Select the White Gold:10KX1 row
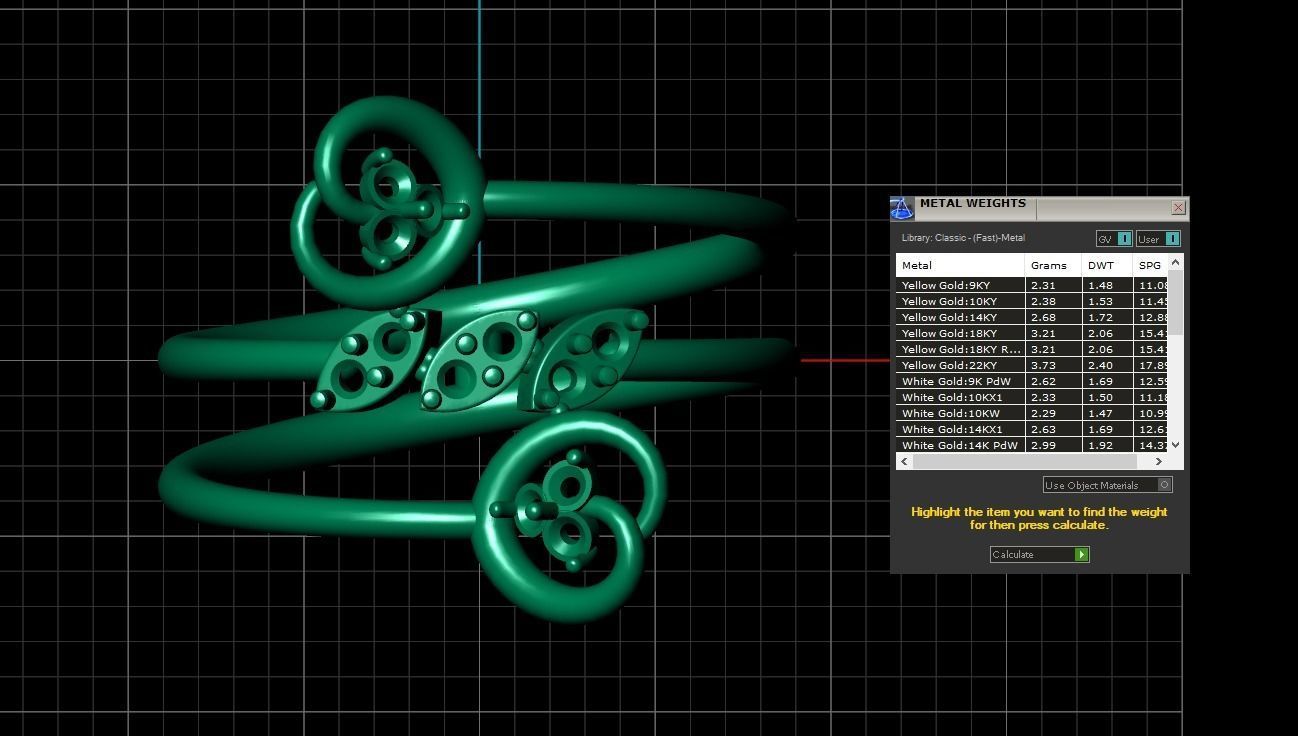 coord(1032,397)
